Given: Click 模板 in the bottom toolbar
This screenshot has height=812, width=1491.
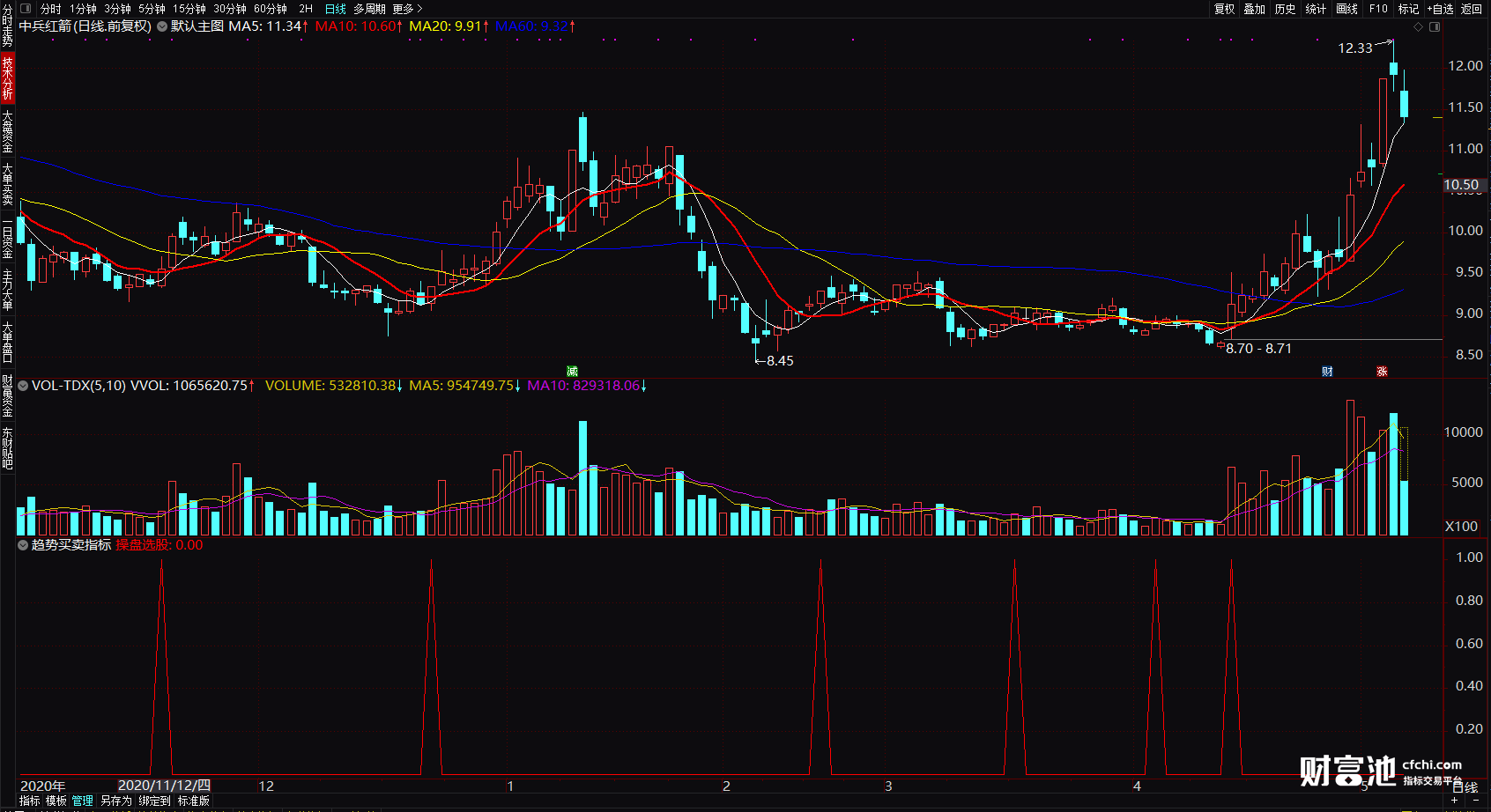Looking at the screenshot, I should click(56, 801).
